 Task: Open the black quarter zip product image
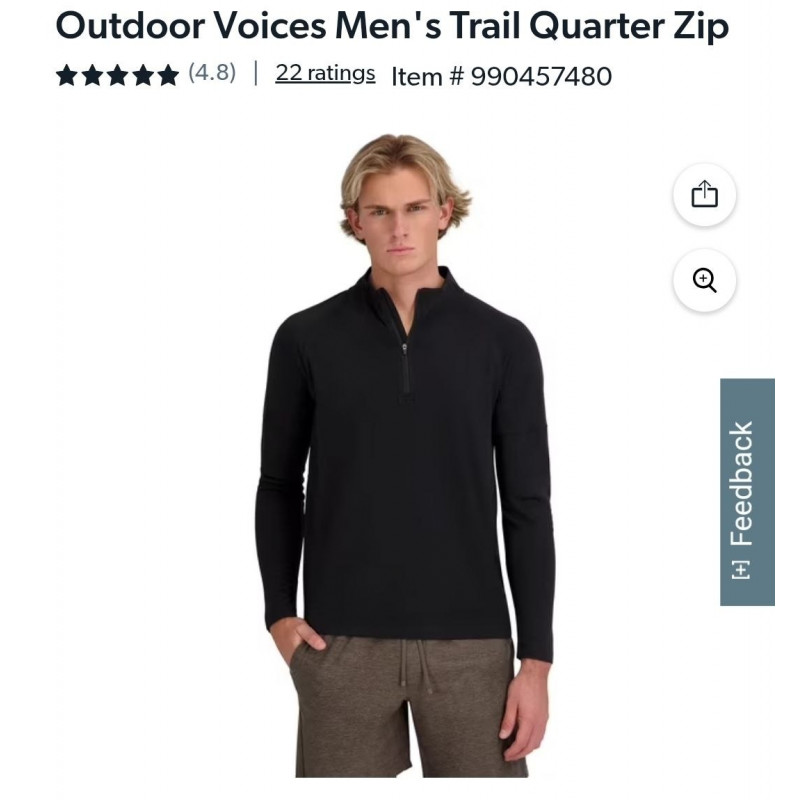(x=404, y=454)
